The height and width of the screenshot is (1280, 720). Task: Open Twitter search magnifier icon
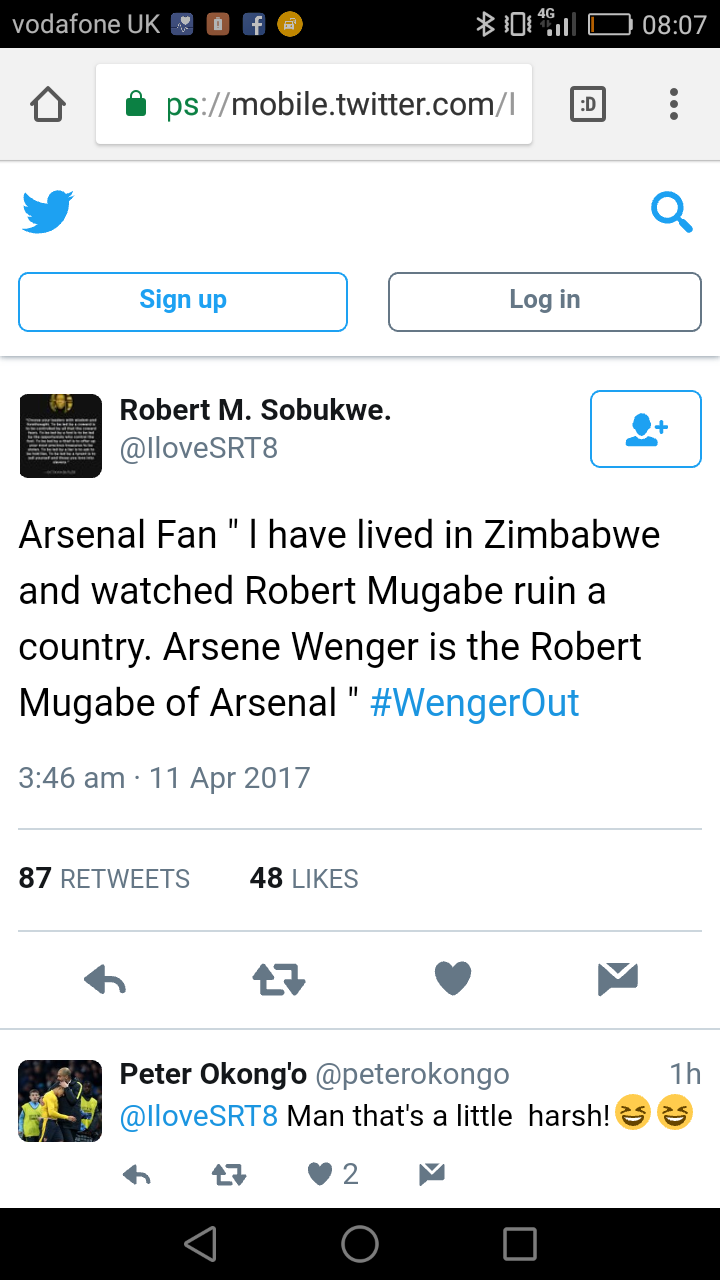(x=671, y=213)
